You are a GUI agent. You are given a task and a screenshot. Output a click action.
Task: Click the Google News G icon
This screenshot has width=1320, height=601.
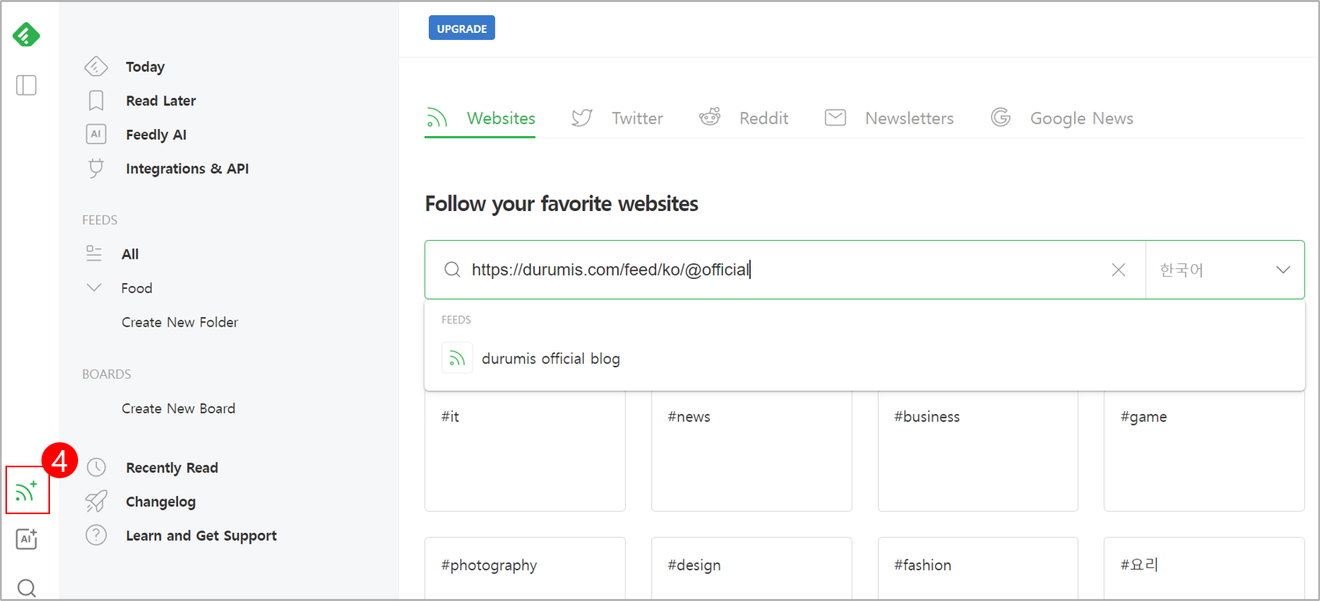tap(1000, 118)
